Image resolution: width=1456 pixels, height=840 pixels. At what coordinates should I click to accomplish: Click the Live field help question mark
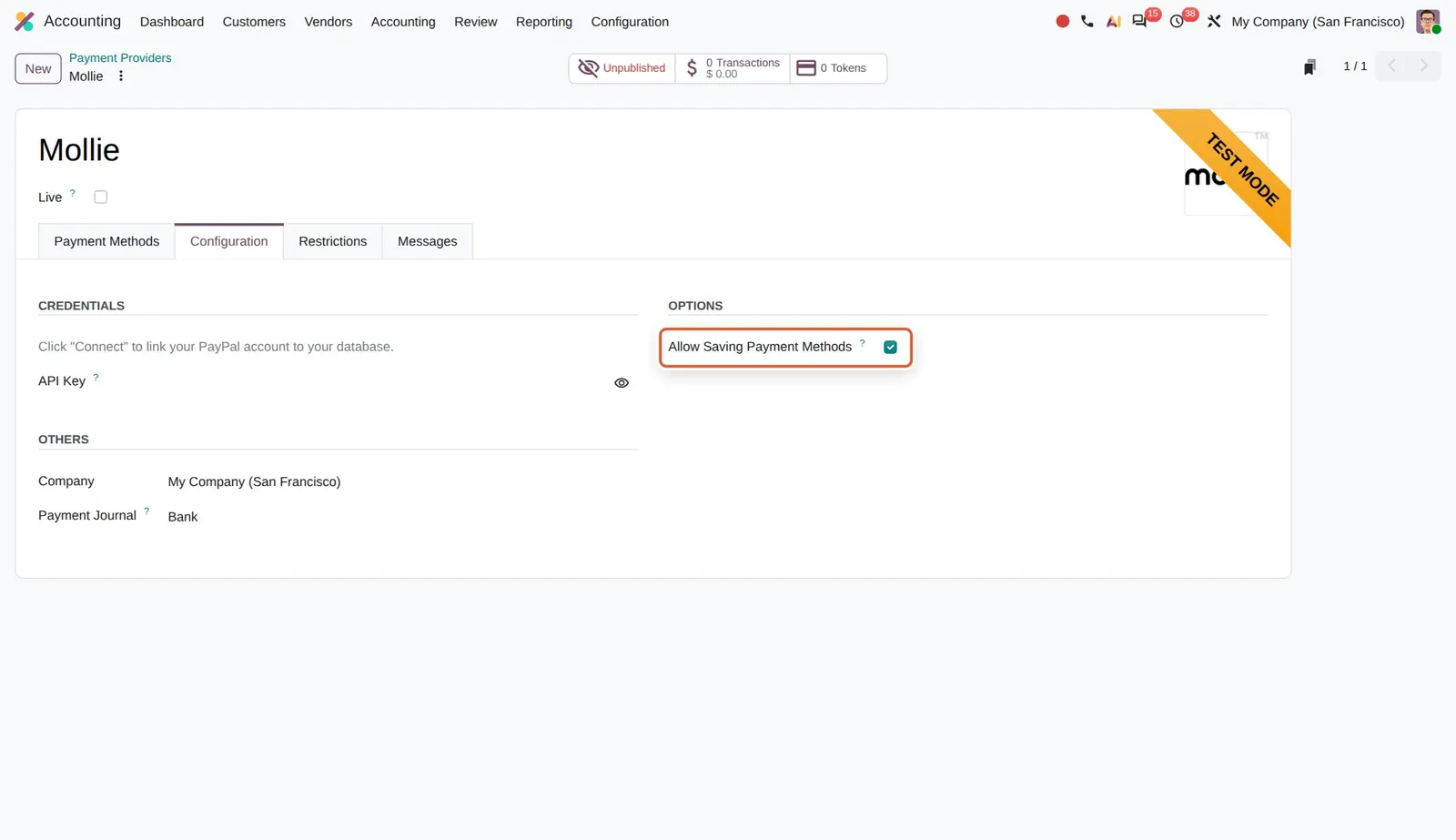[x=73, y=192]
